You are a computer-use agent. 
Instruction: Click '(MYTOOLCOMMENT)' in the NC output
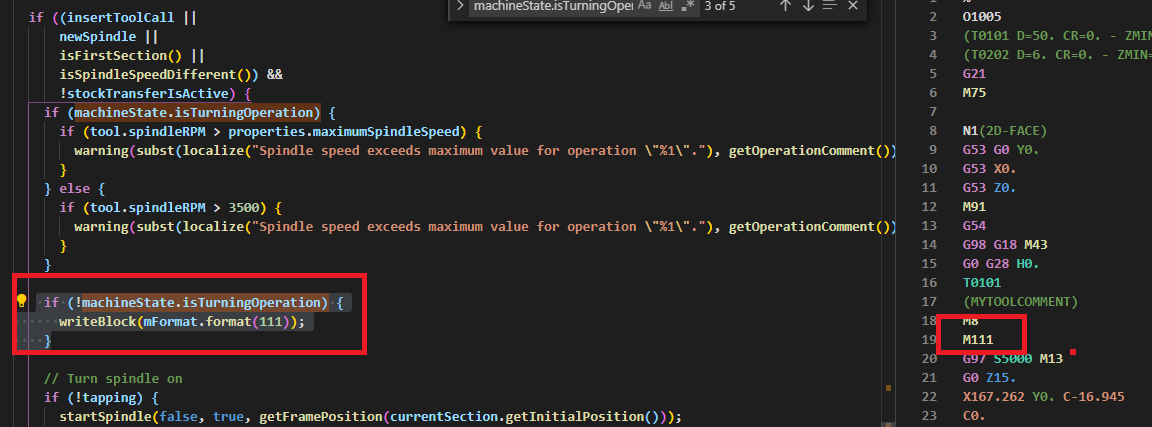[x=1020, y=302]
